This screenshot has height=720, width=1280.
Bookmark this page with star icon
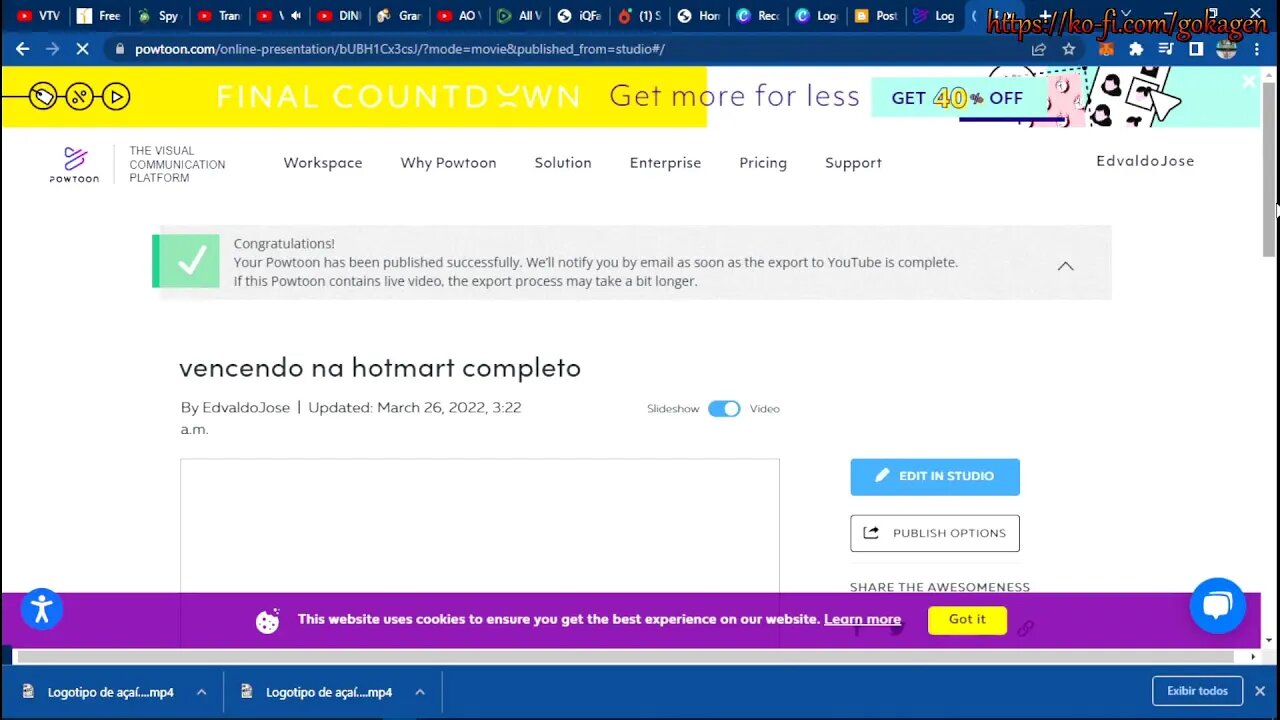pyautogui.click(x=1069, y=49)
